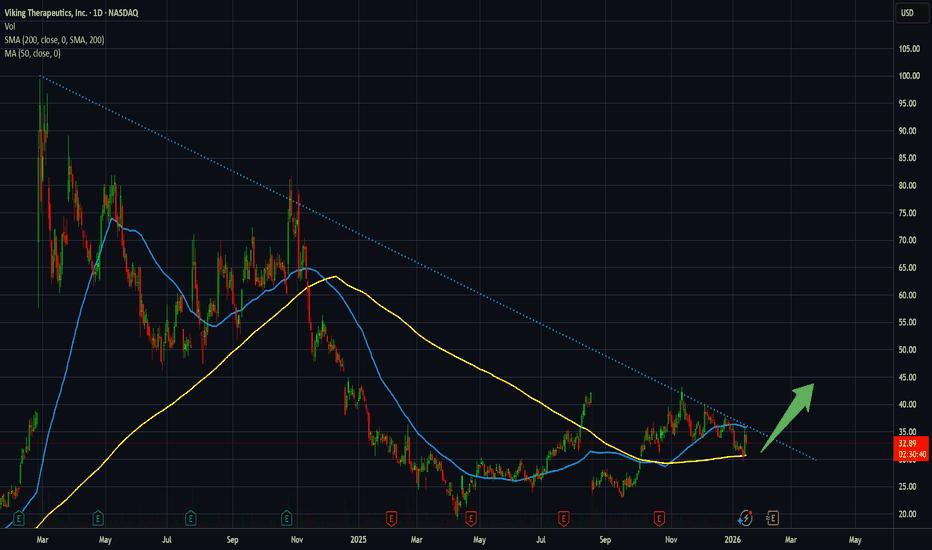This screenshot has height=550, width=932.
Task: Click the 85.00 price axis label
Action: [x=908, y=158]
